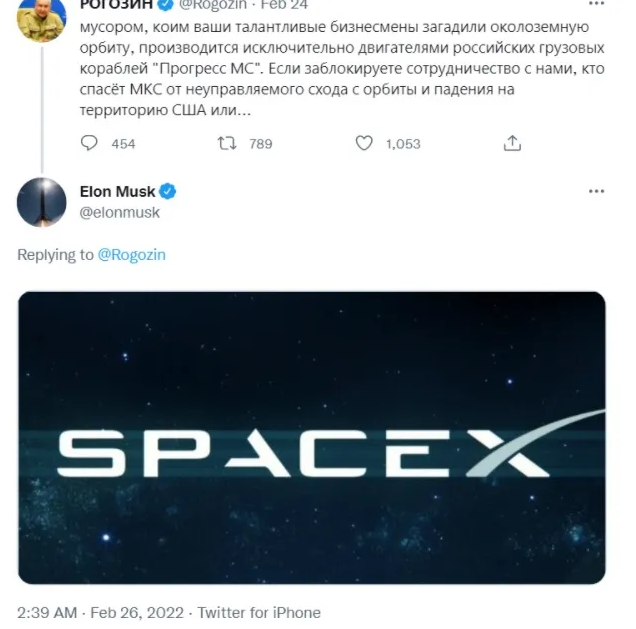This screenshot has width=636, height=629.
Task: Click @Rogozin in the Replying to line
Action: 132,255
